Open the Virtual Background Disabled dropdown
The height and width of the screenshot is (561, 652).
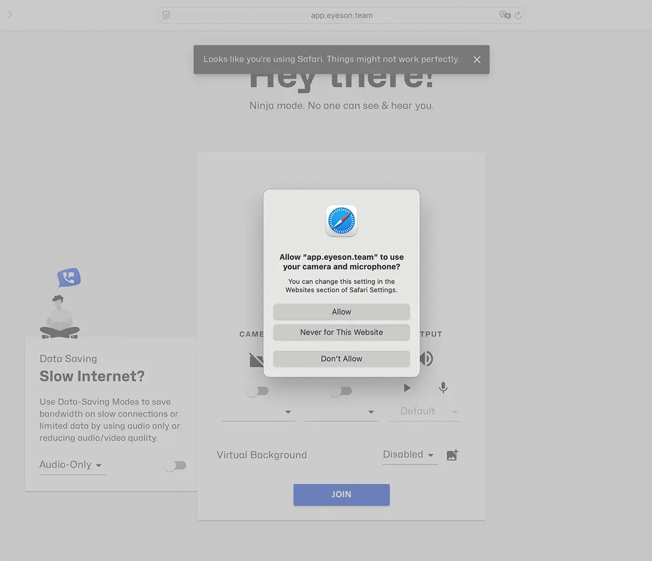pos(410,455)
